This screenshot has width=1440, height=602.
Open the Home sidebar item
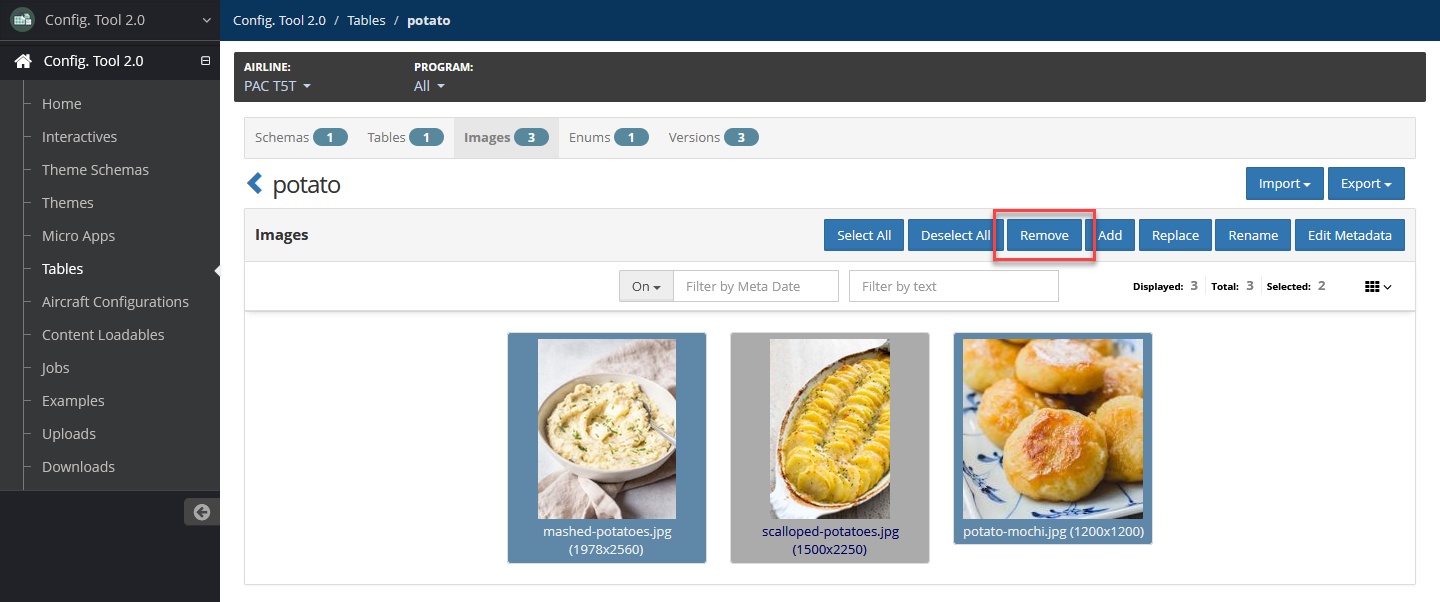(x=62, y=104)
